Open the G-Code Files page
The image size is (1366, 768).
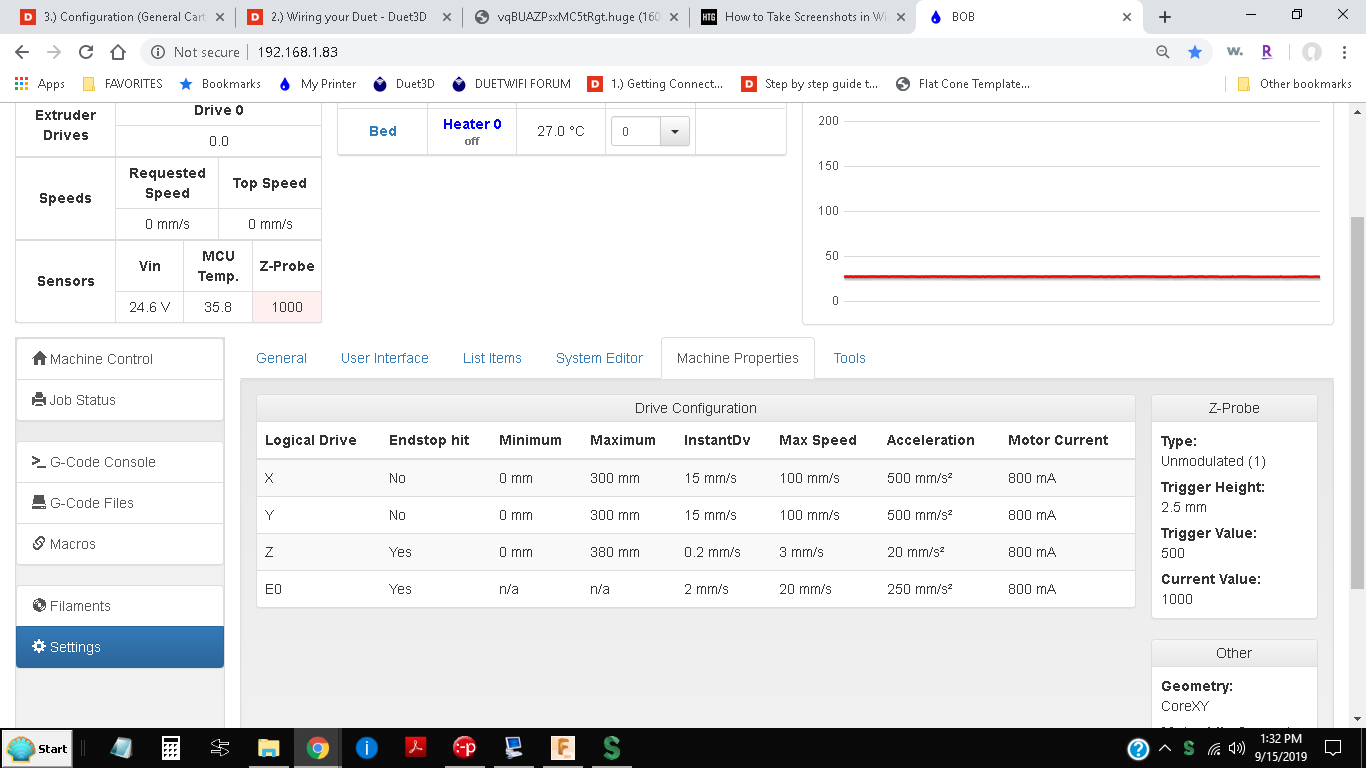120,503
